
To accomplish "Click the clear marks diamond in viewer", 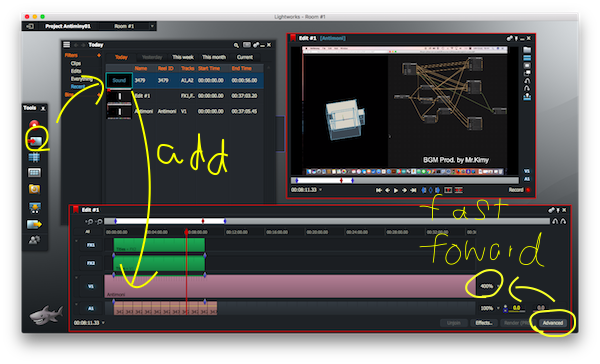I will click(430, 190).
